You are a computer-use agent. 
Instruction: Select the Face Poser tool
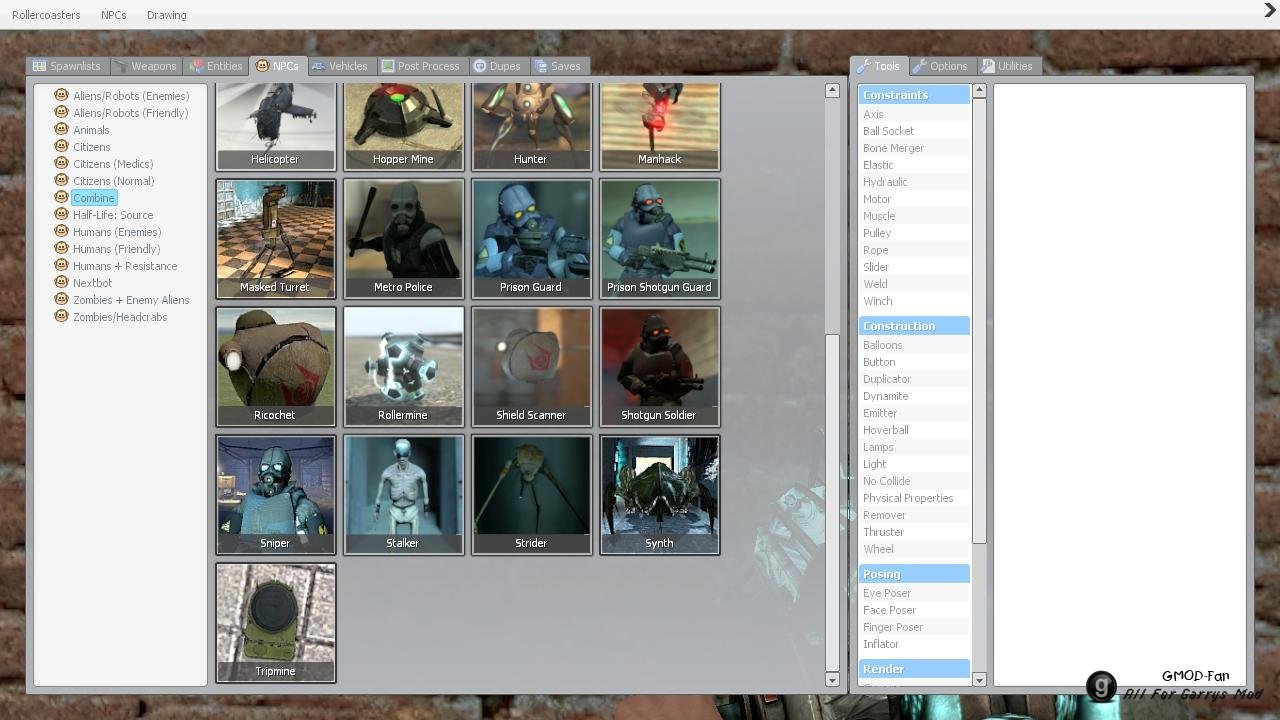pos(914,610)
